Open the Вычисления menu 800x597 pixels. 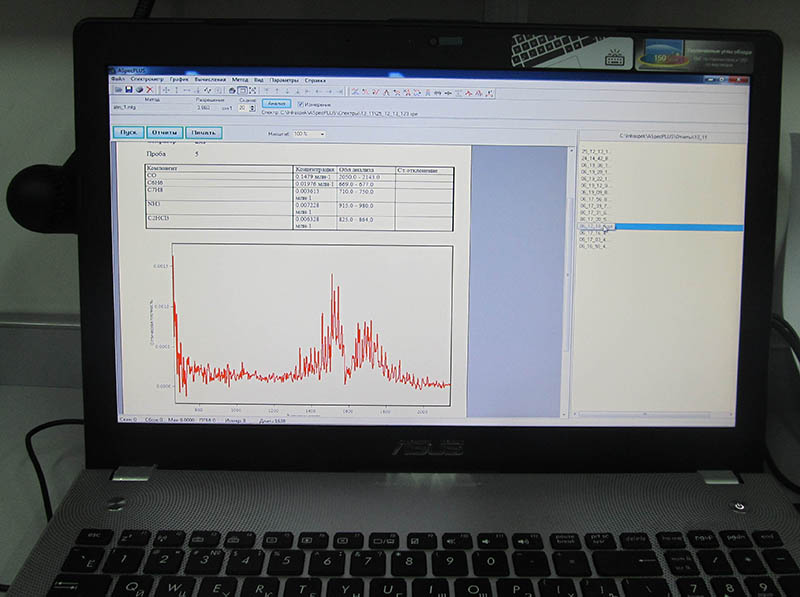210,80
